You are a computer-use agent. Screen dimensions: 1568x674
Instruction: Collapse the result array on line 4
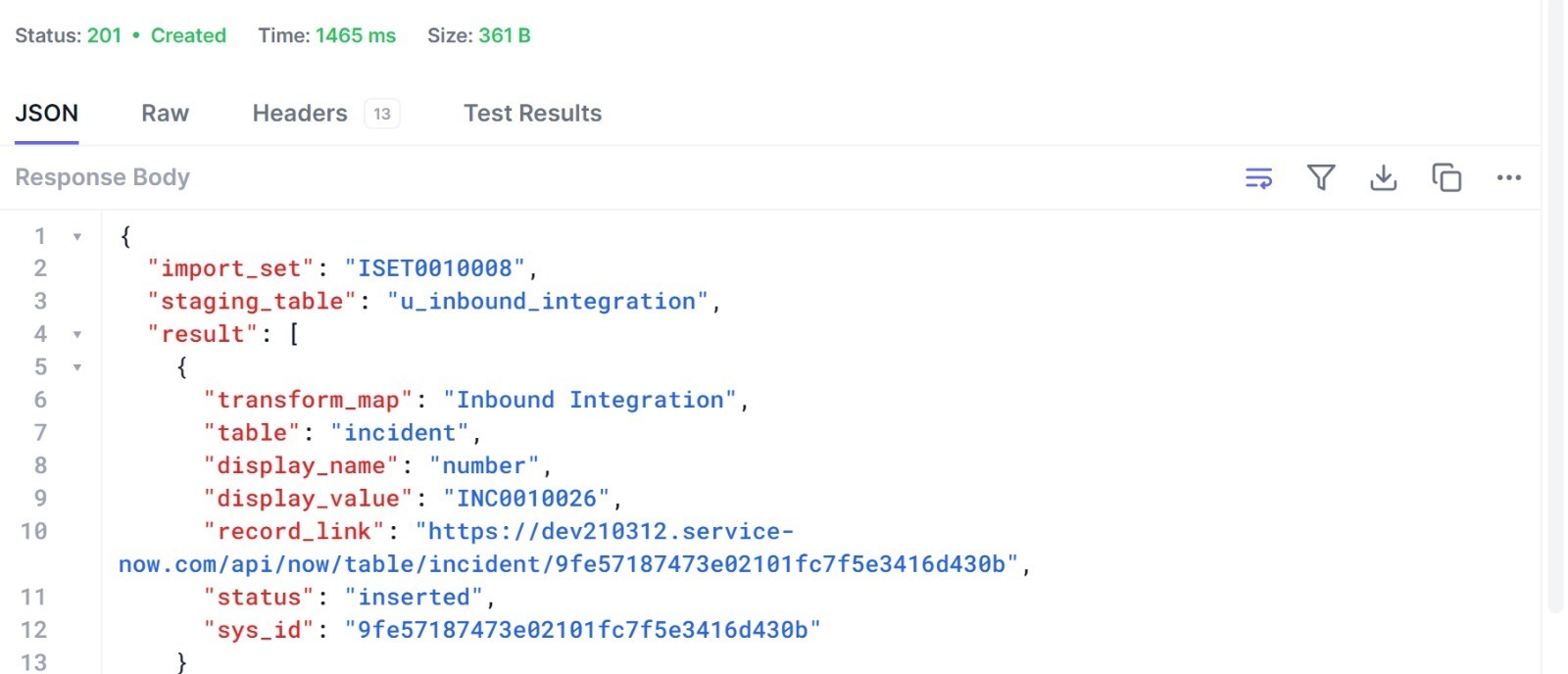coord(76,335)
